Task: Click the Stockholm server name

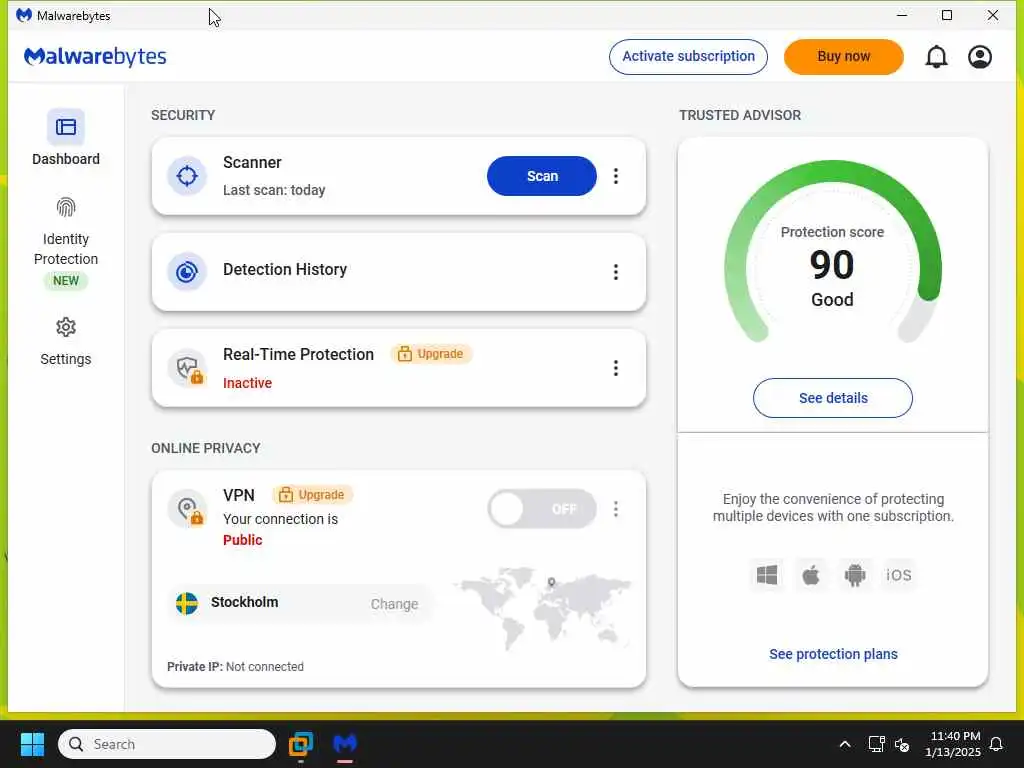Action: coord(244,601)
